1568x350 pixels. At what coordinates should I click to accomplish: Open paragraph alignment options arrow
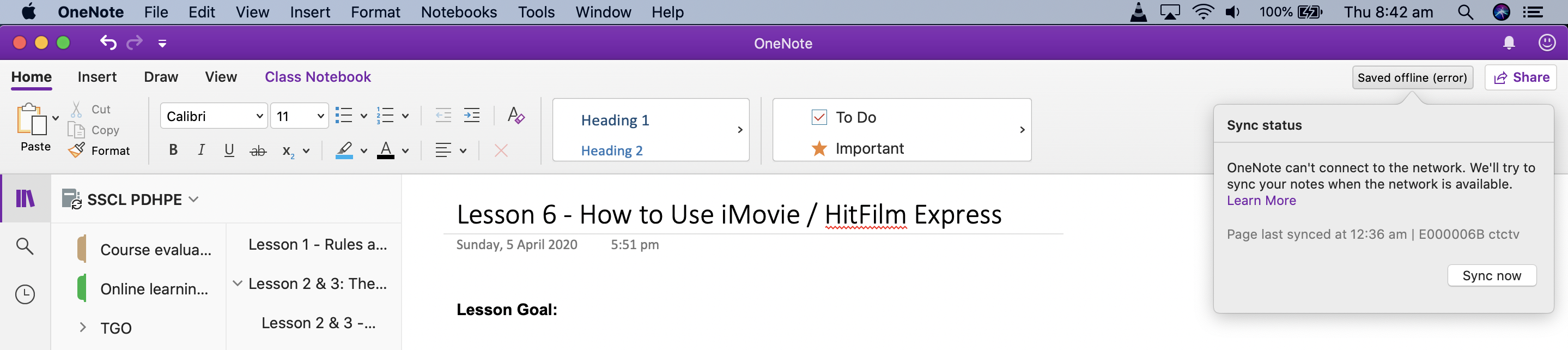463,151
